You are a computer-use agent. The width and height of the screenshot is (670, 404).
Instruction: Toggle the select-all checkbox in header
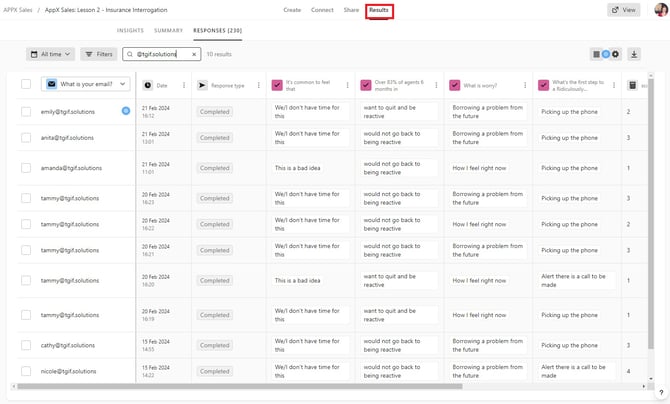[x=26, y=85]
